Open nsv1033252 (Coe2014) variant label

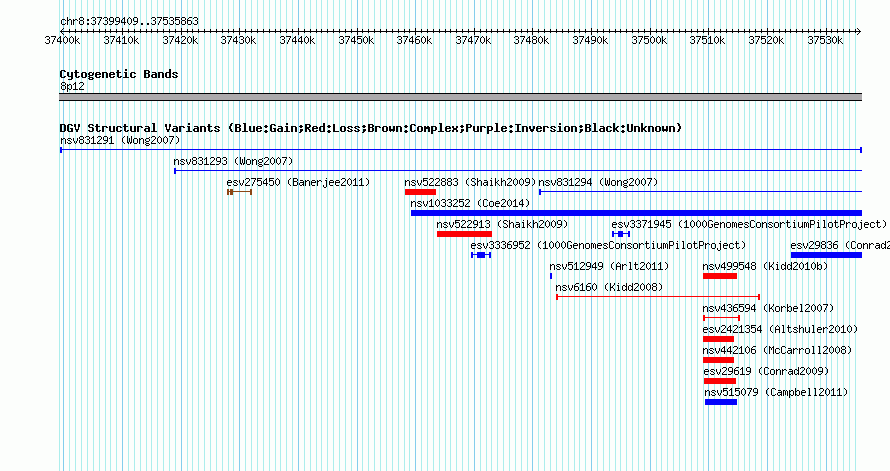(470, 203)
